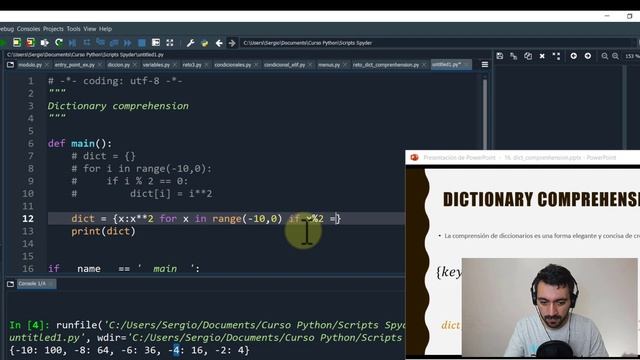Close the reto3.py tab
The width and height of the screenshot is (640, 360).
(207, 65)
